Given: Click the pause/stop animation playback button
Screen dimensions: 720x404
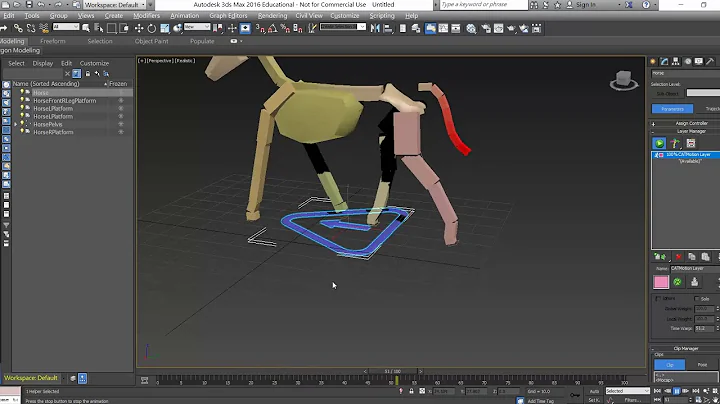Looking at the screenshot, I should [677, 391].
